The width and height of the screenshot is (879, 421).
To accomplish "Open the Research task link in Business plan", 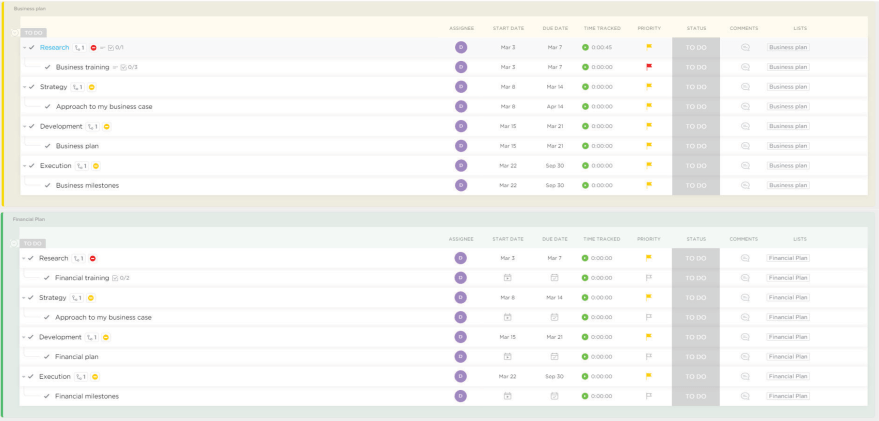I will pyautogui.click(x=55, y=47).
